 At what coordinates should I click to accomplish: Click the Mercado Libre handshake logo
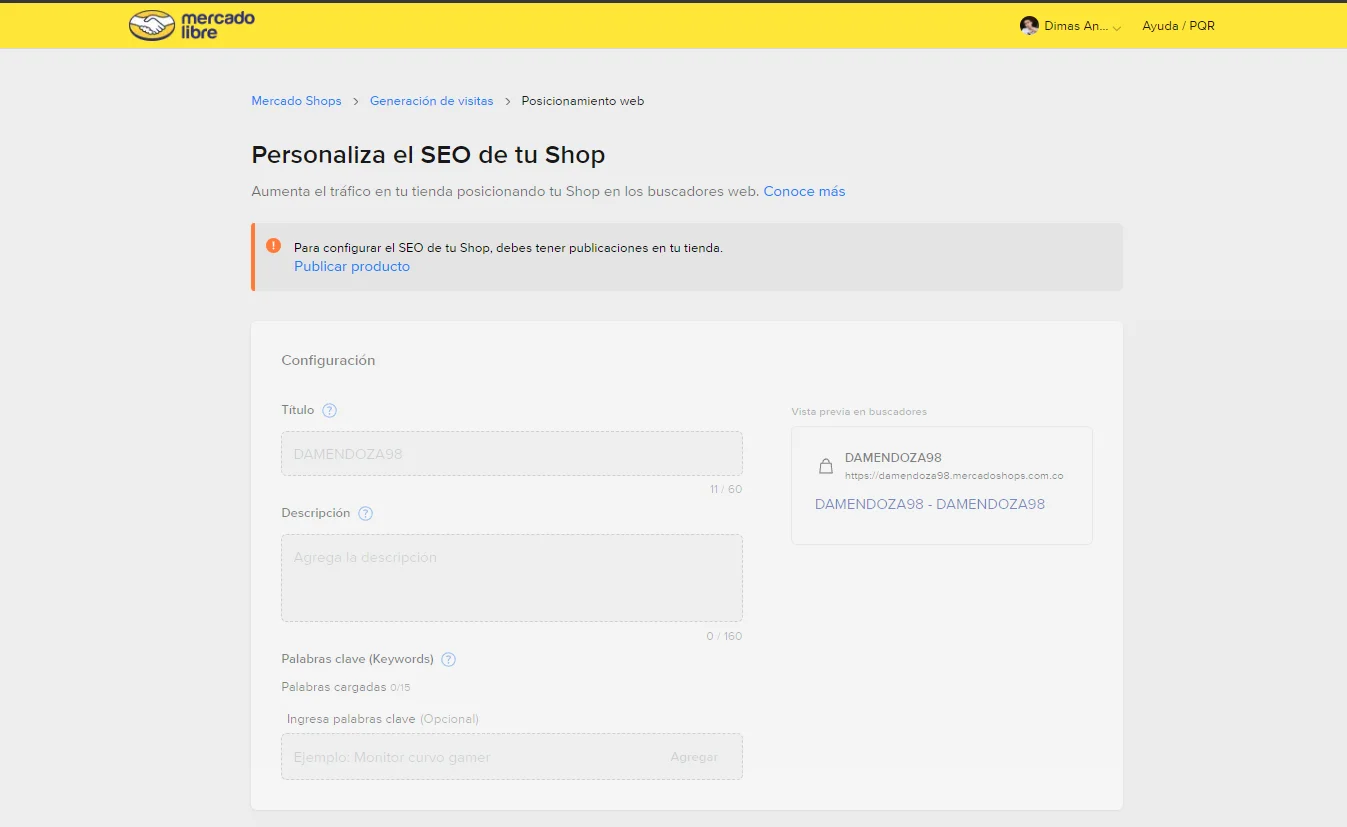[150, 24]
